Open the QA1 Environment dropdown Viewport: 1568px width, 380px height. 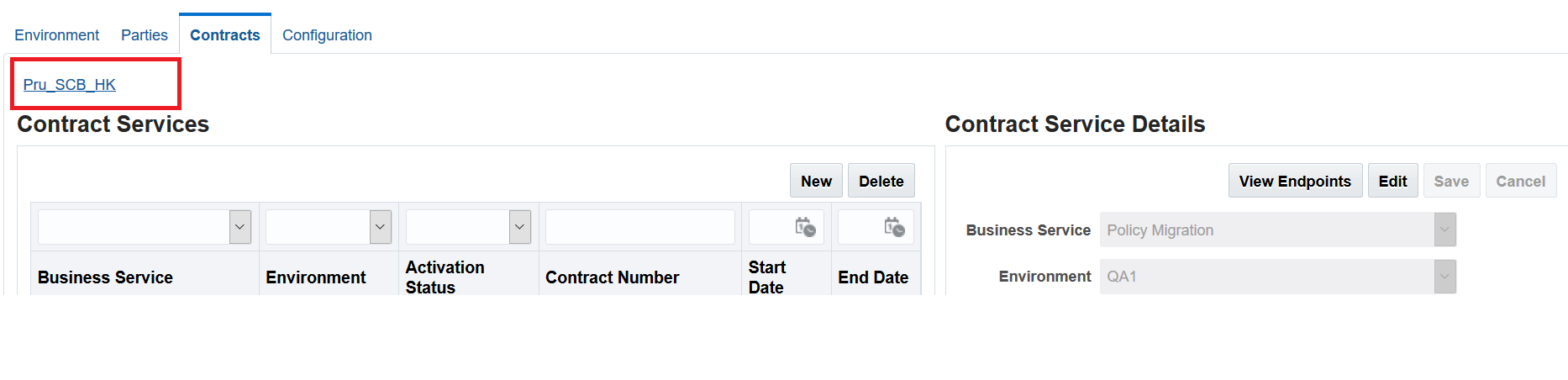click(1277, 277)
